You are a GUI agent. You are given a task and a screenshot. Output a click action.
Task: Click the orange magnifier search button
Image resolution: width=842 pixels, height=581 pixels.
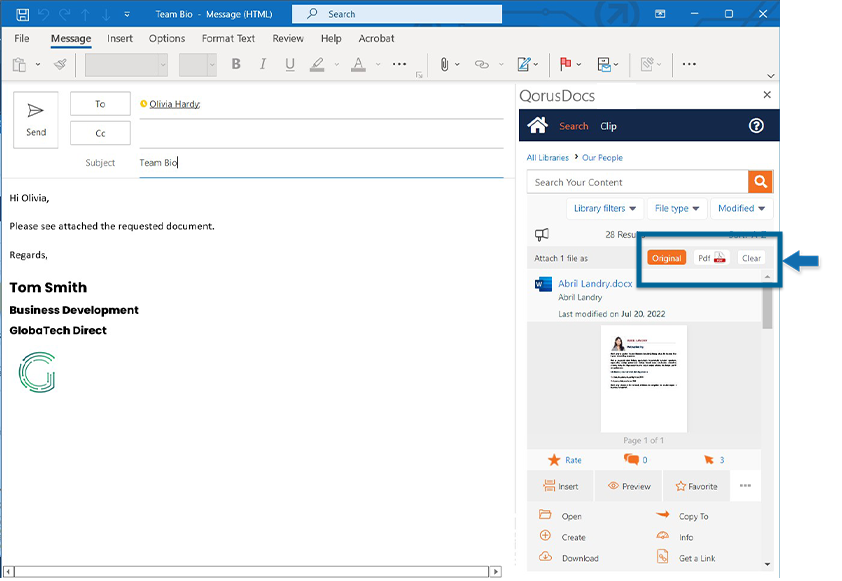(760, 182)
